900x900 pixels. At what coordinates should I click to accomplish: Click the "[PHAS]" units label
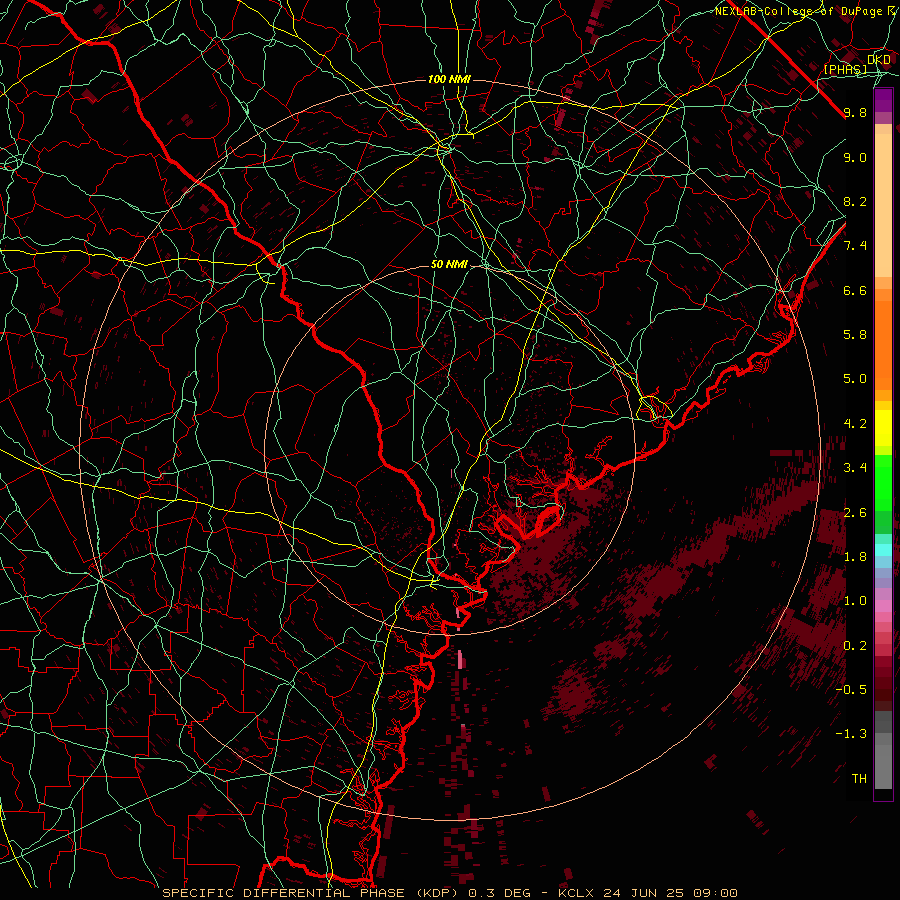[x=845, y=70]
